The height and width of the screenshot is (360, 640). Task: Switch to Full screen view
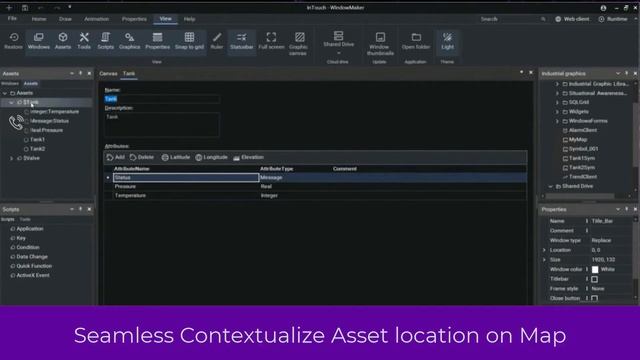point(271,41)
